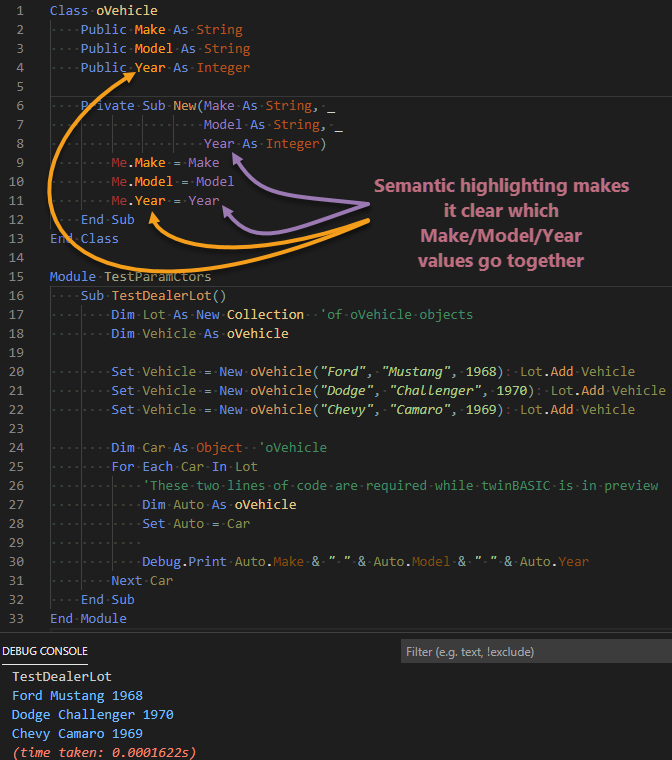
Task: Click 'Dim Vehicle As oVehicle' line
Action: pos(200,333)
